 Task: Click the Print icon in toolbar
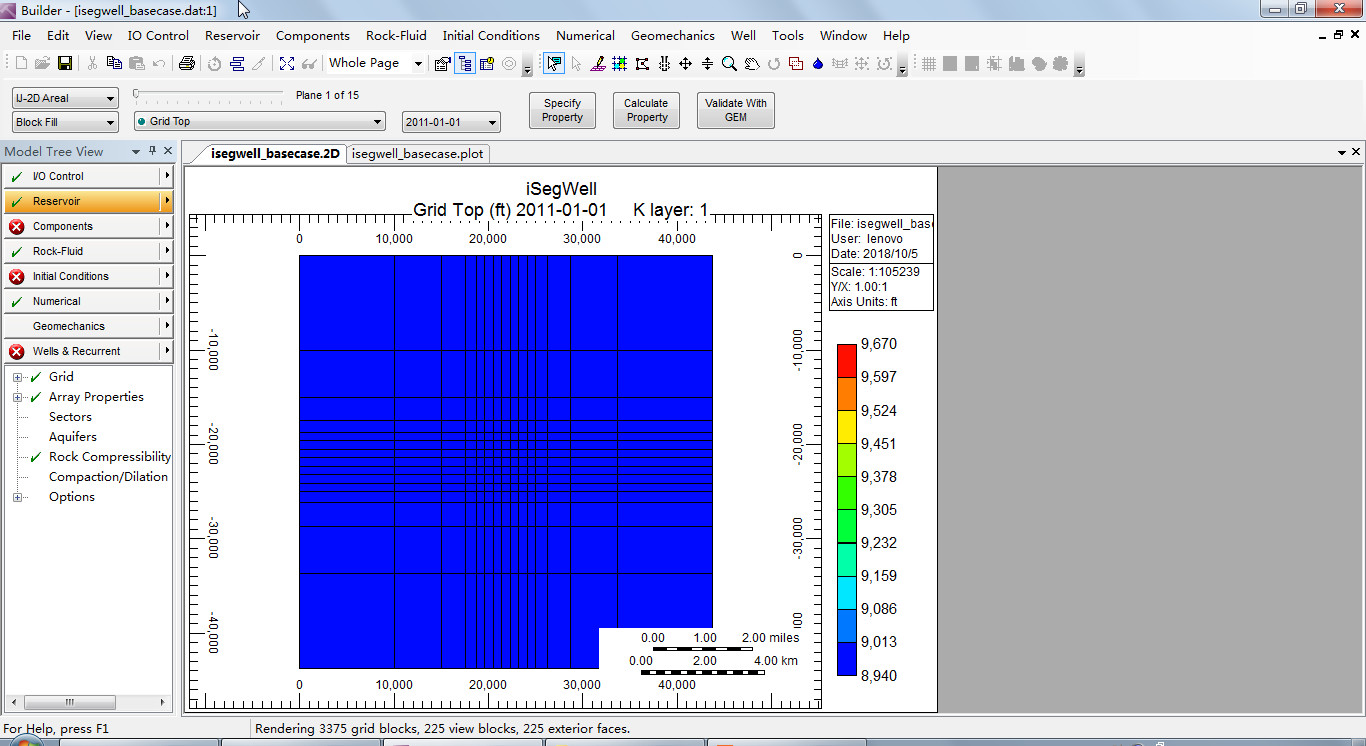tap(186, 64)
